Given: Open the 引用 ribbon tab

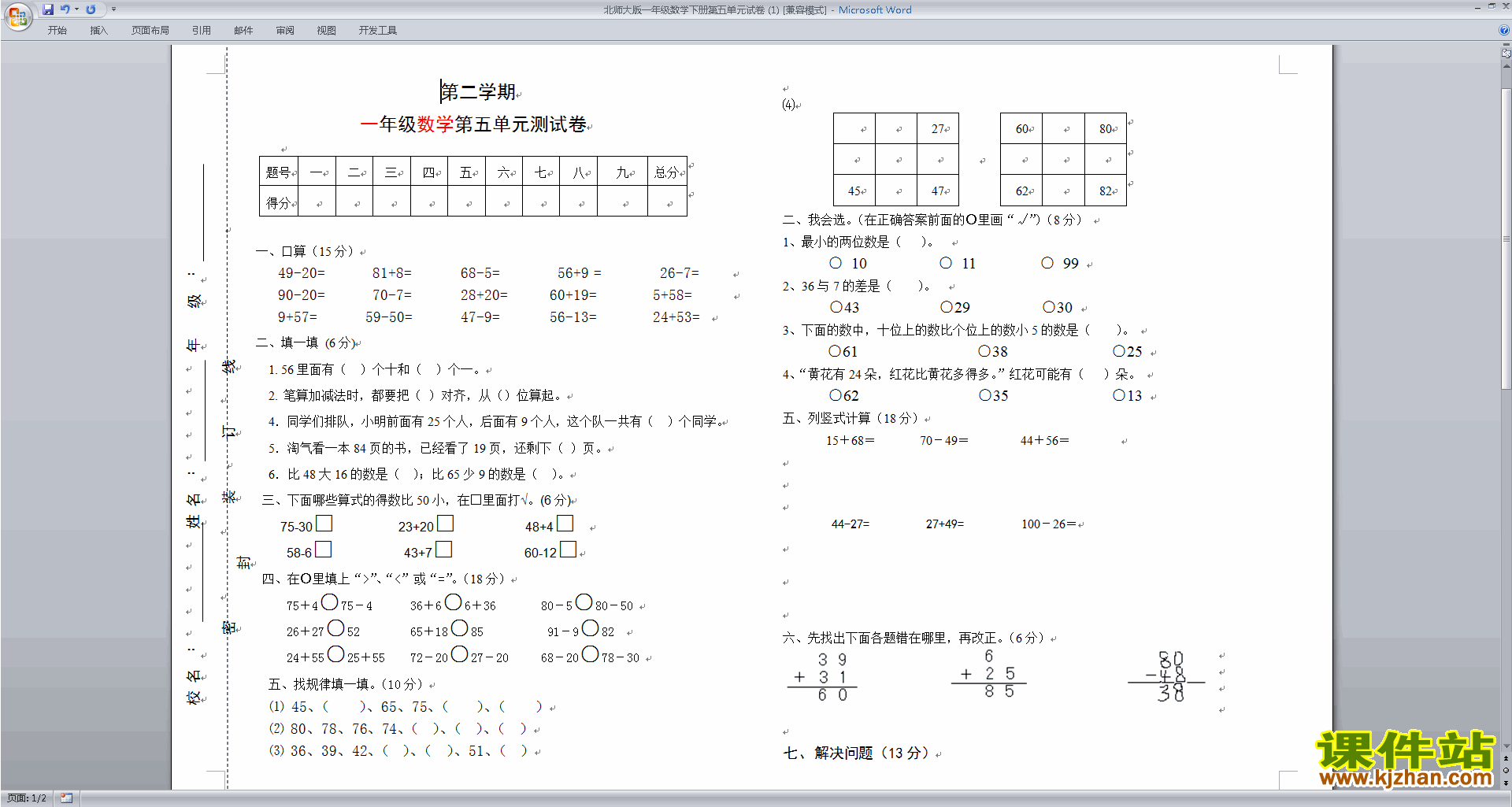Looking at the screenshot, I should tap(202, 30).
